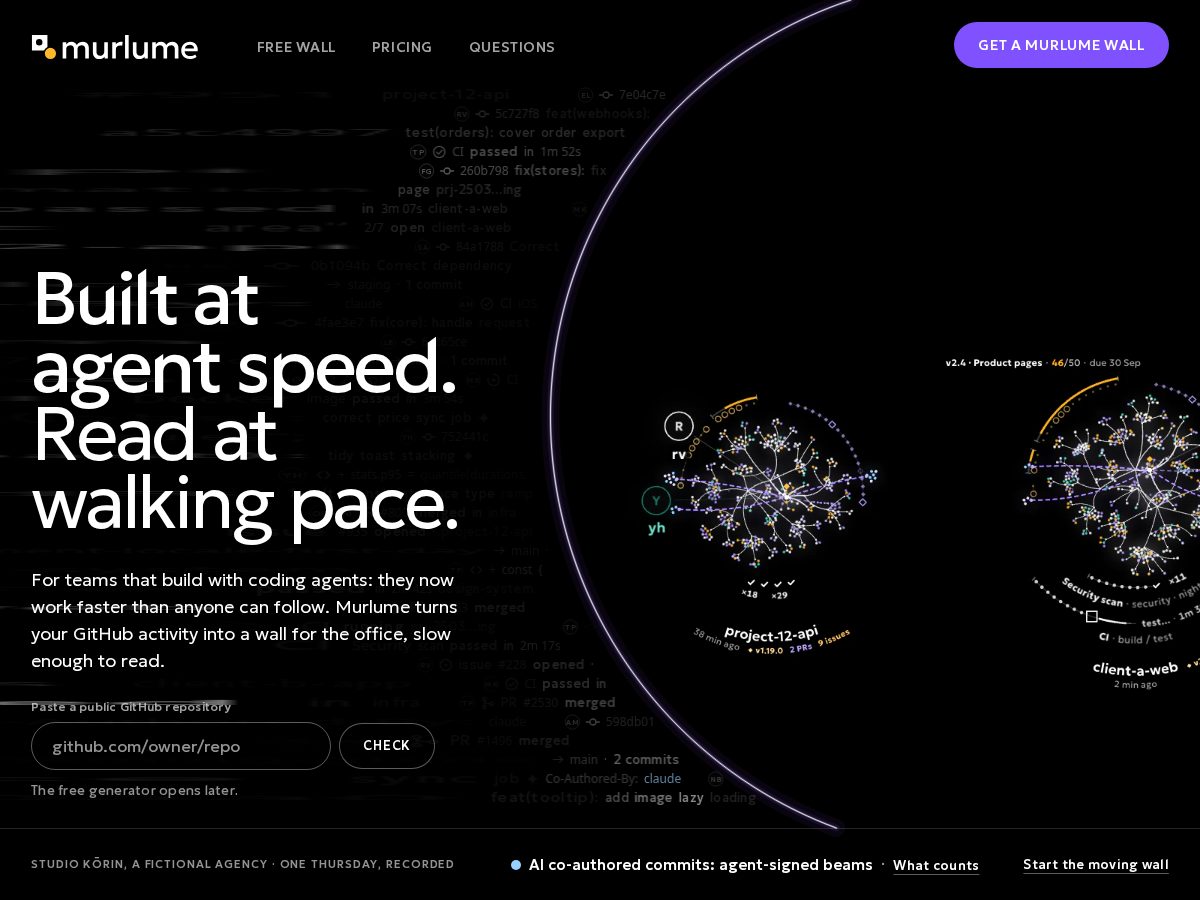Go to the Pricing page
This screenshot has height=900, width=1200.
[x=402, y=47]
